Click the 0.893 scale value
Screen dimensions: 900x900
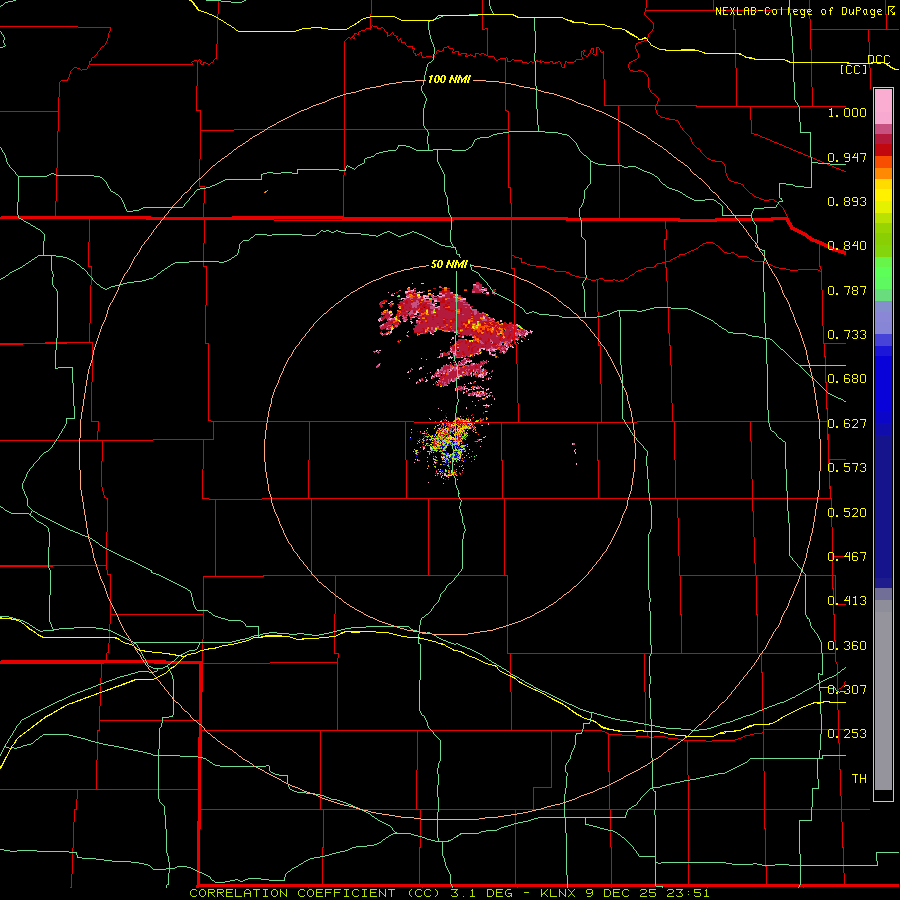(x=847, y=201)
